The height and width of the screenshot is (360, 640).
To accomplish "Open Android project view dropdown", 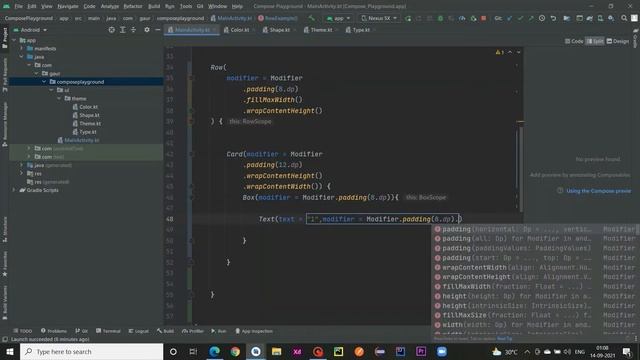I will pyautogui.click(x=30, y=30).
